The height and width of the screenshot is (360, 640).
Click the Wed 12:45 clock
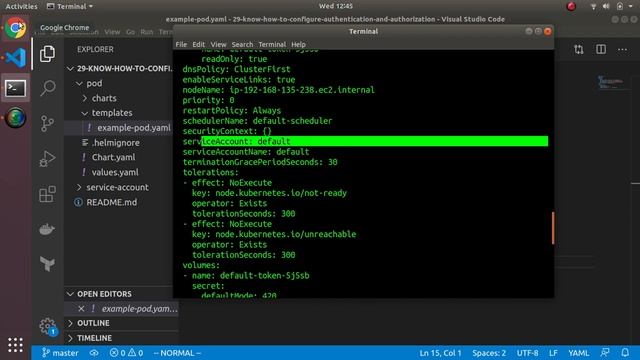(336, 6)
